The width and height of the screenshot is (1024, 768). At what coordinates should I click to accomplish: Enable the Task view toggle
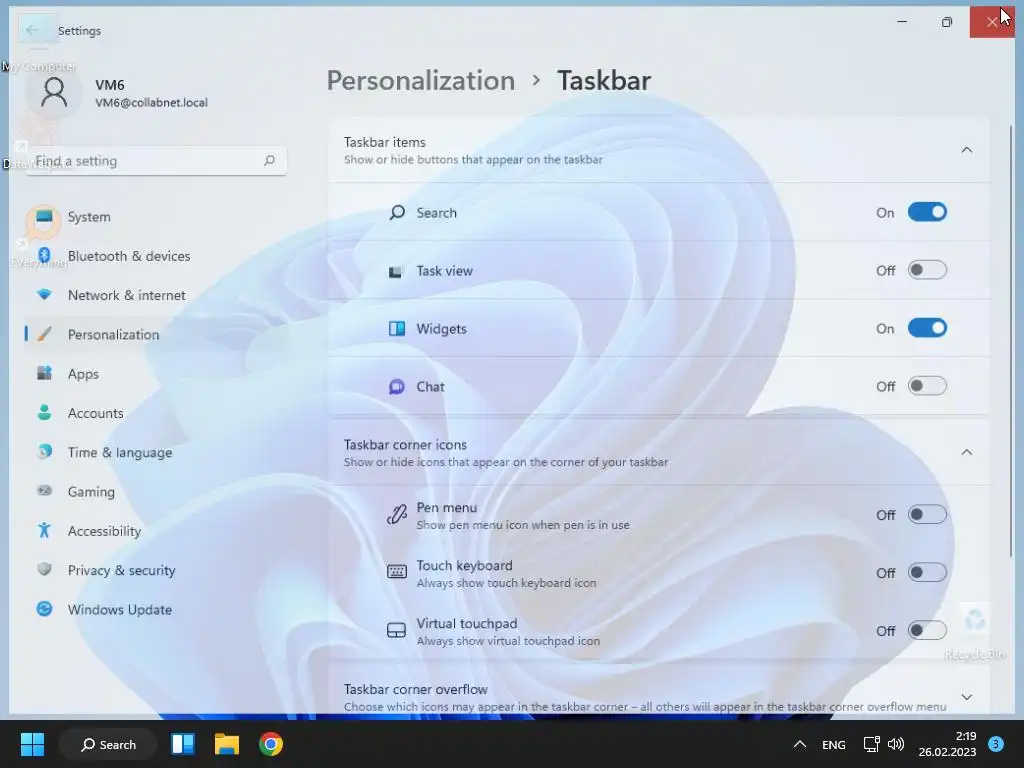927,270
